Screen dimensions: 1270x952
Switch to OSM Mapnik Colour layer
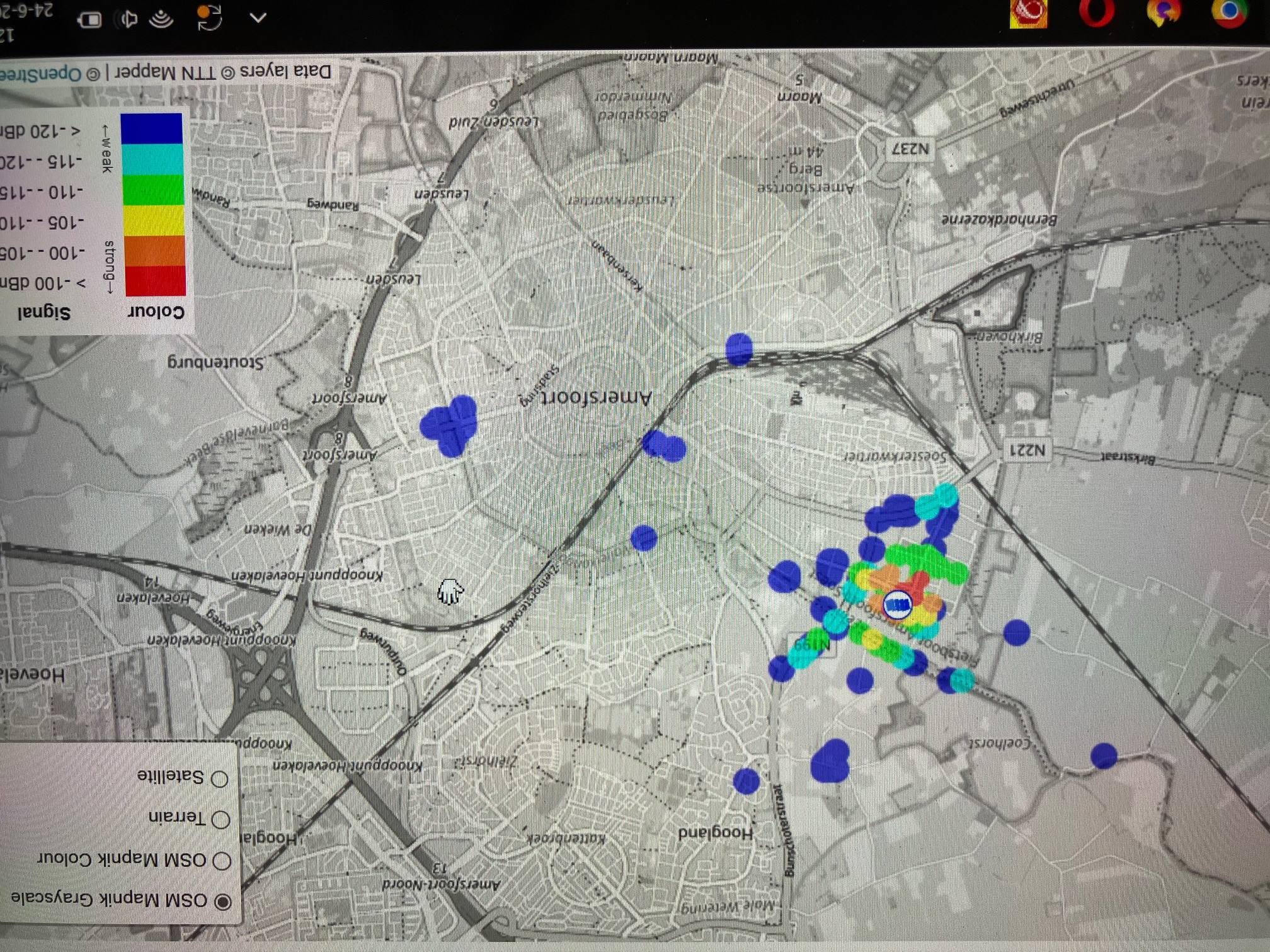(222, 860)
